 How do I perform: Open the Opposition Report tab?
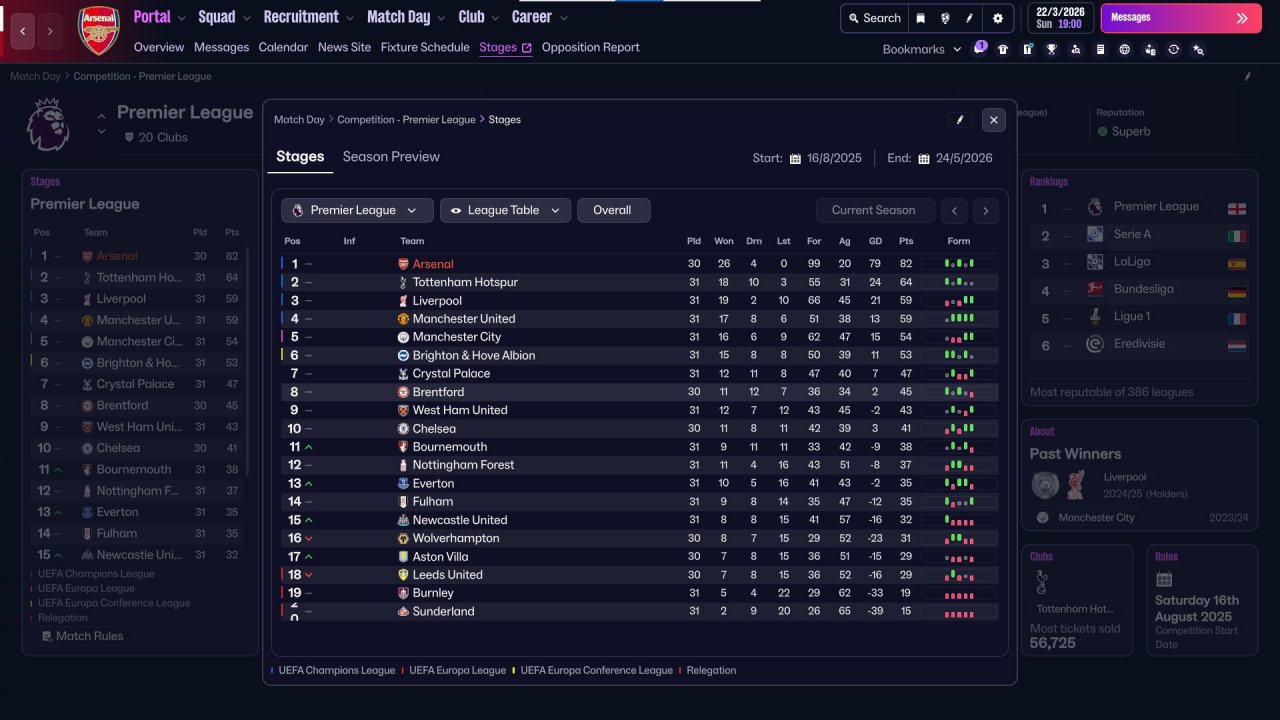click(x=591, y=47)
